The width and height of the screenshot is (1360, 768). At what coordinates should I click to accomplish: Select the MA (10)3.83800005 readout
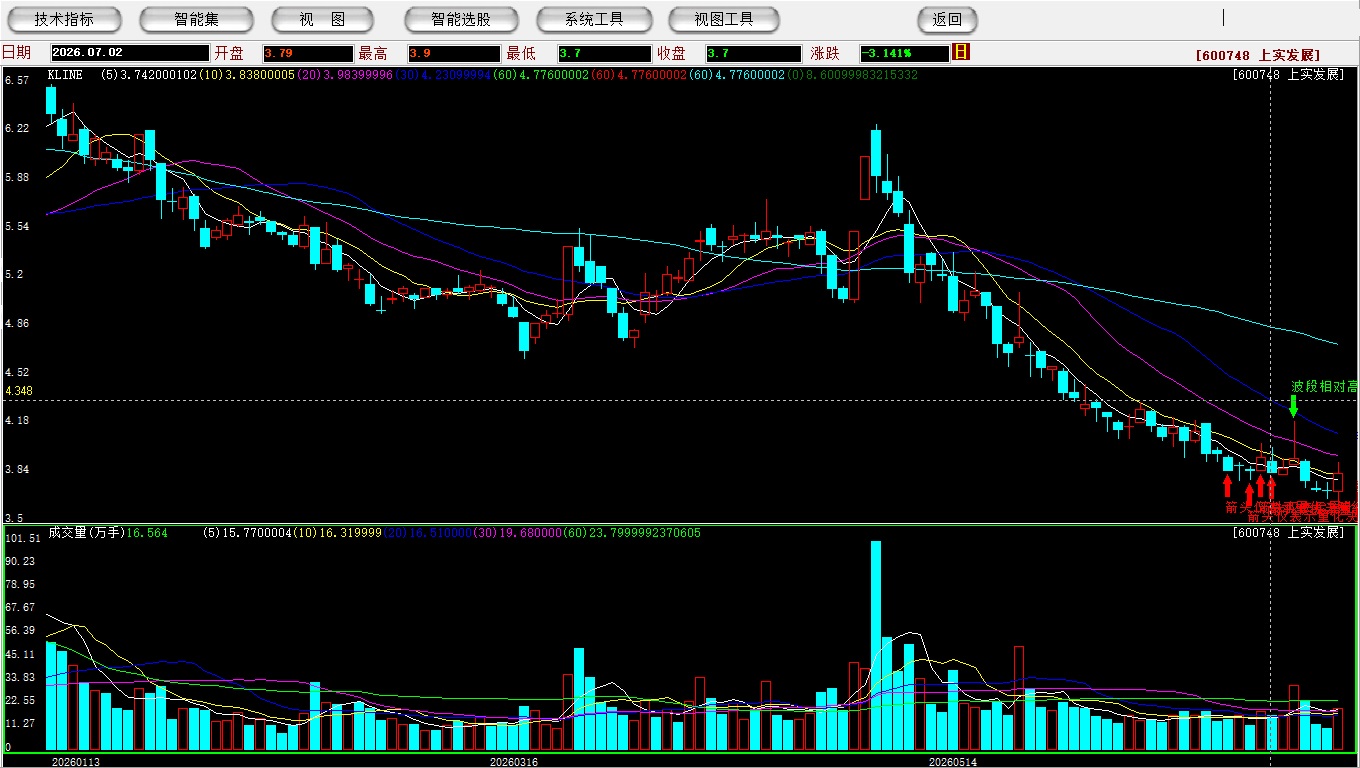pyautogui.click(x=248, y=74)
